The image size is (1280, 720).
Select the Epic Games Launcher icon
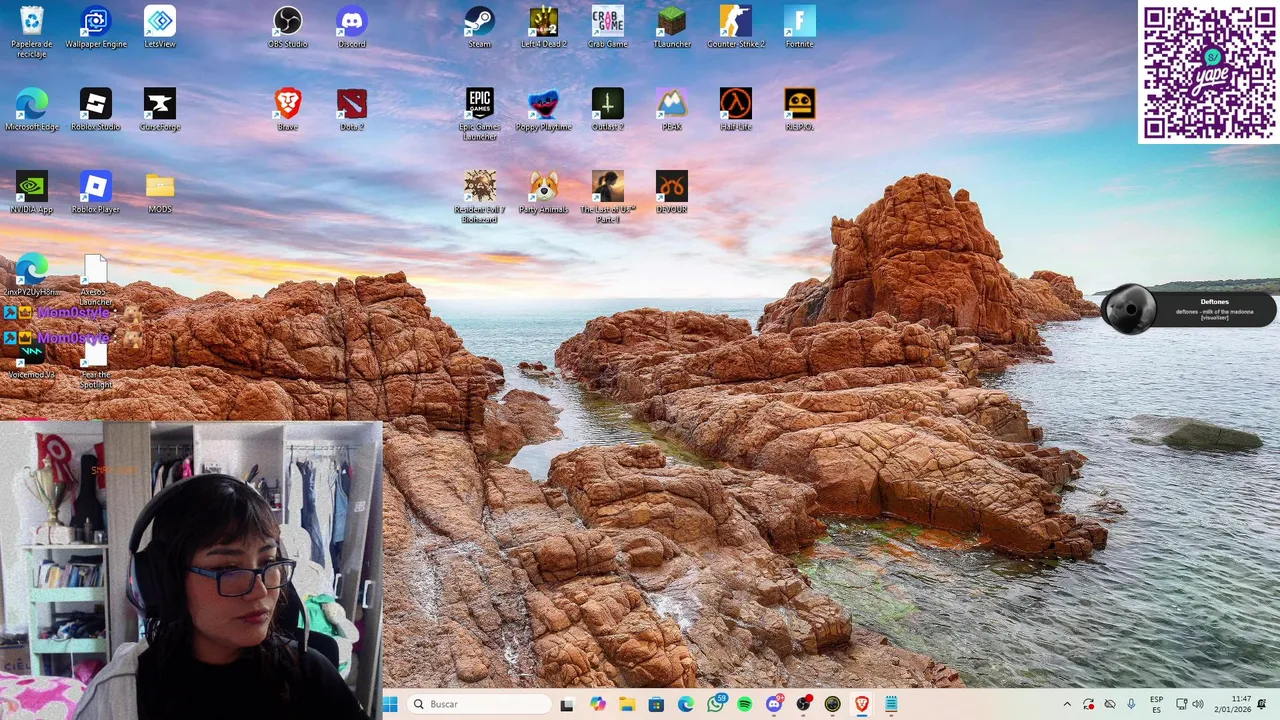(480, 115)
